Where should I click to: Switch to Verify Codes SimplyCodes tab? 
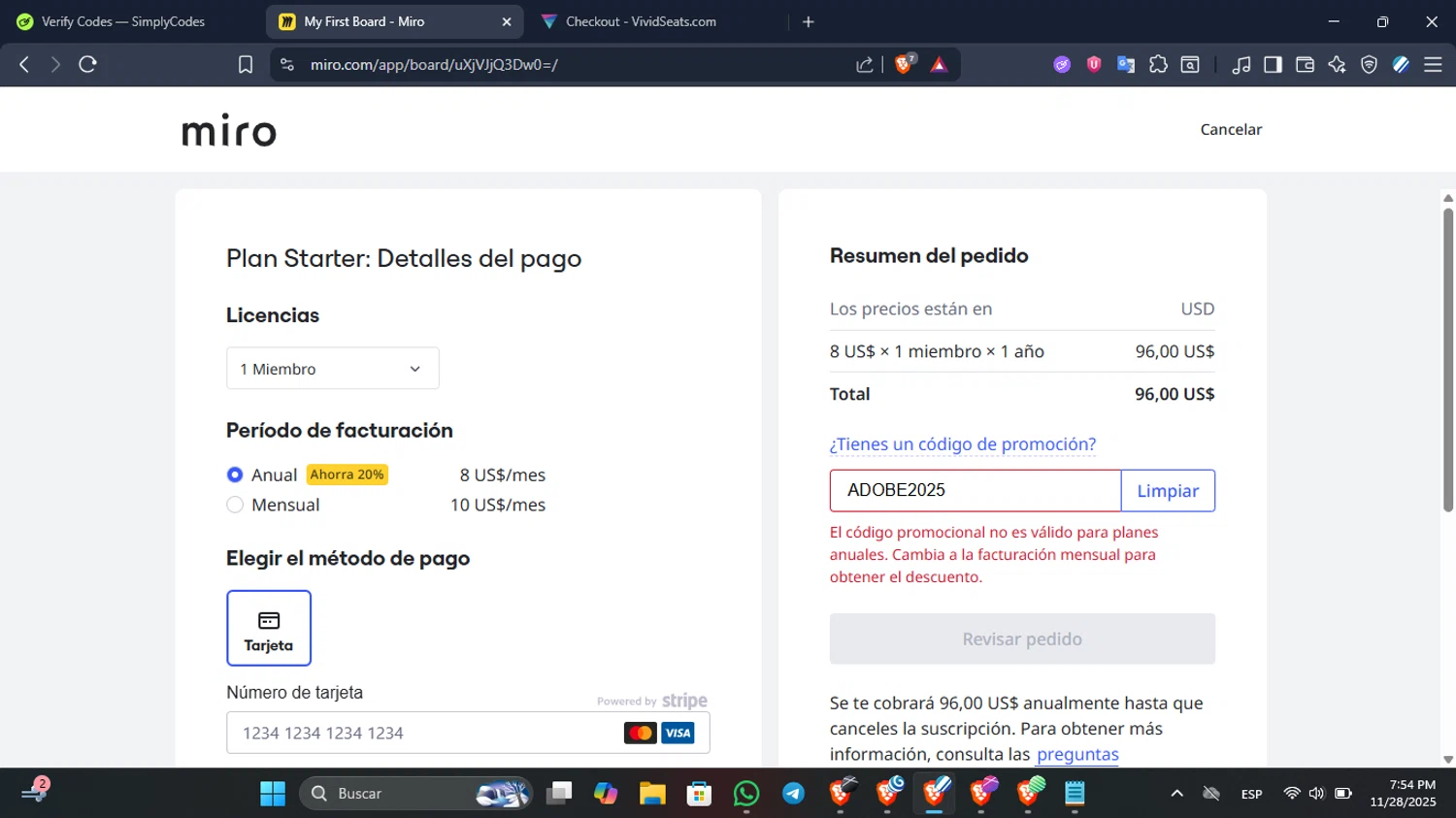[123, 21]
